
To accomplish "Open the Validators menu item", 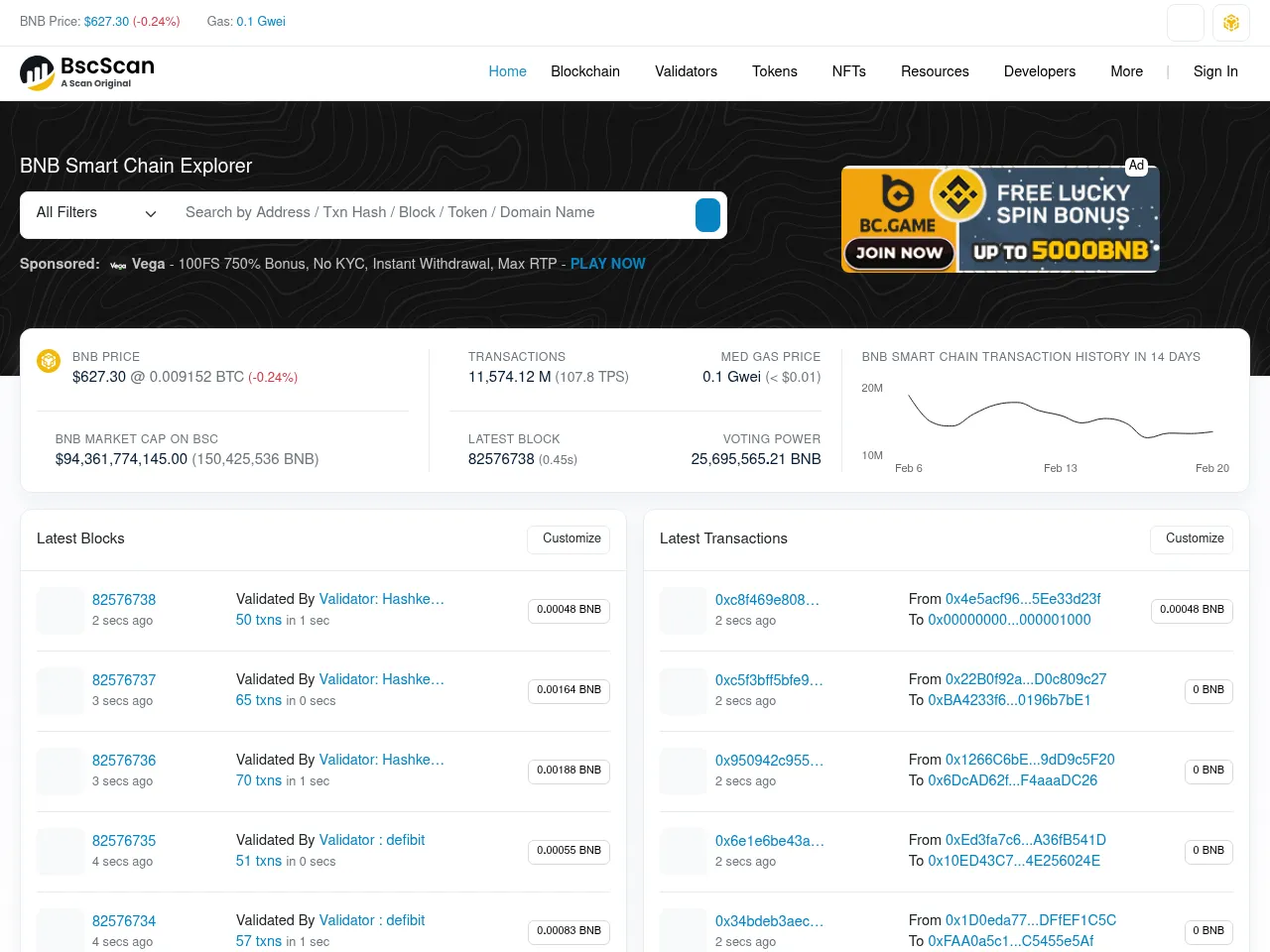I will pos(686,71).
